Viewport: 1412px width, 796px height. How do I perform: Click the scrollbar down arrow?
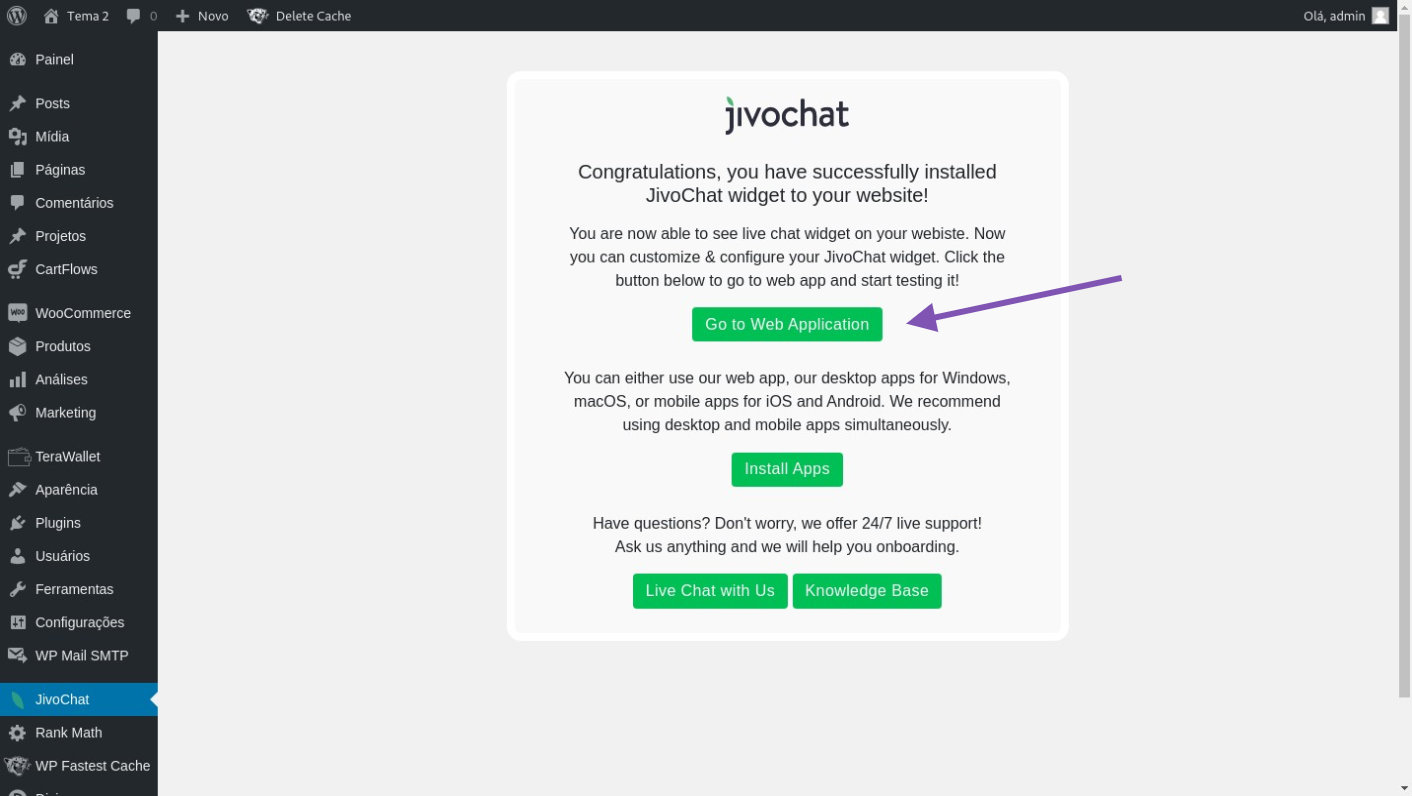tap(1404, 788)
